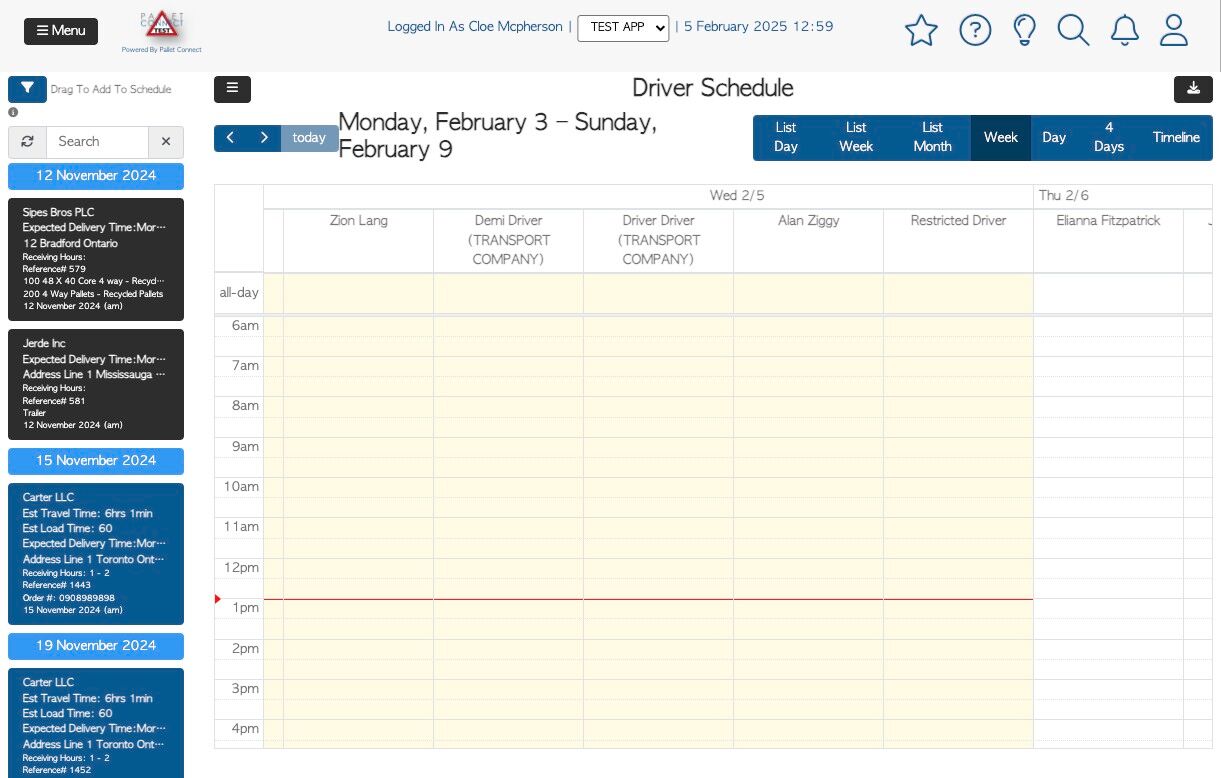Click the Logged In As Cloe Mcpherson text
The image size is (1221, 778).
(x=475, y=27)
